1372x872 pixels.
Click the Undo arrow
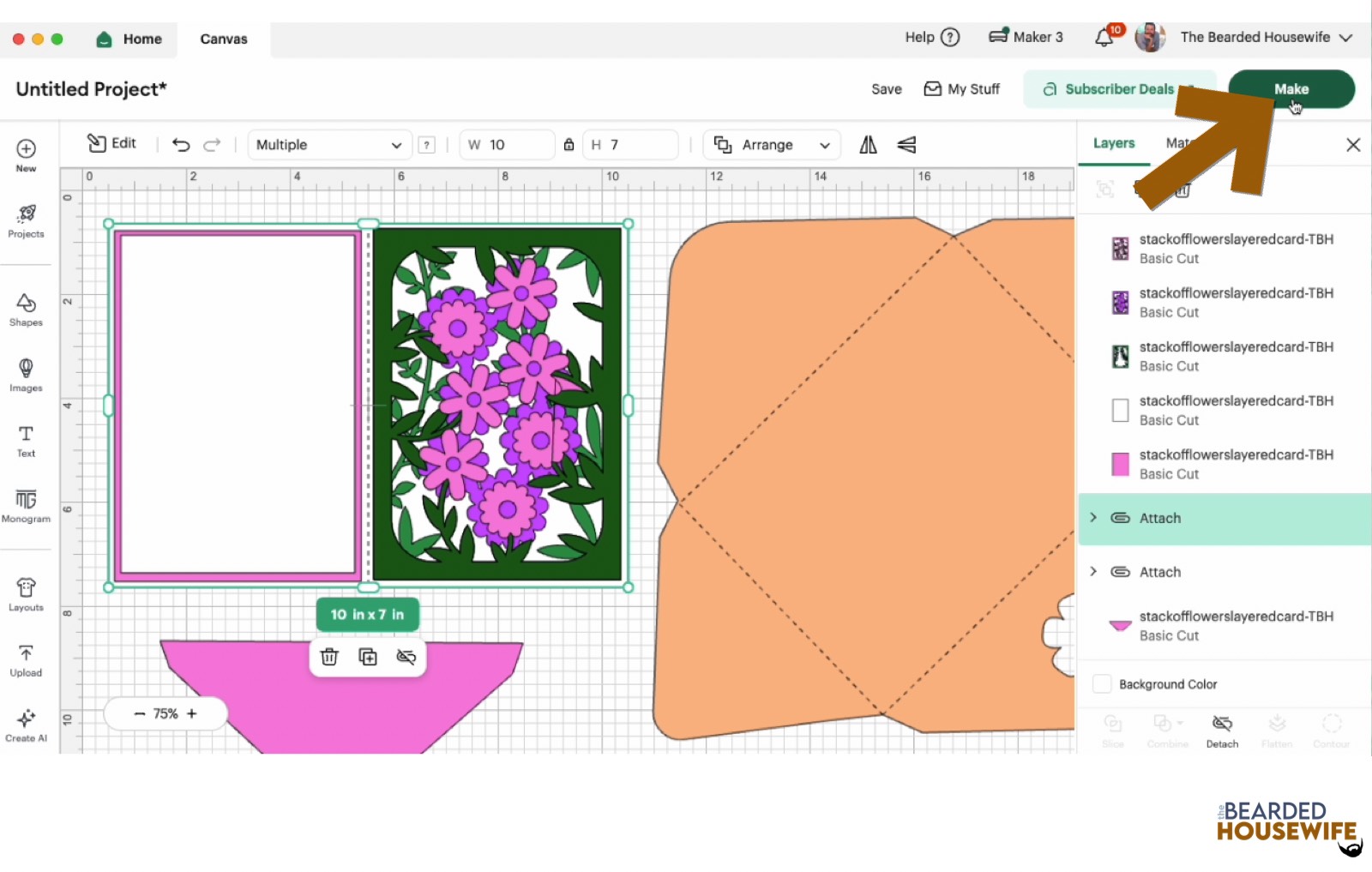(181, 145)
